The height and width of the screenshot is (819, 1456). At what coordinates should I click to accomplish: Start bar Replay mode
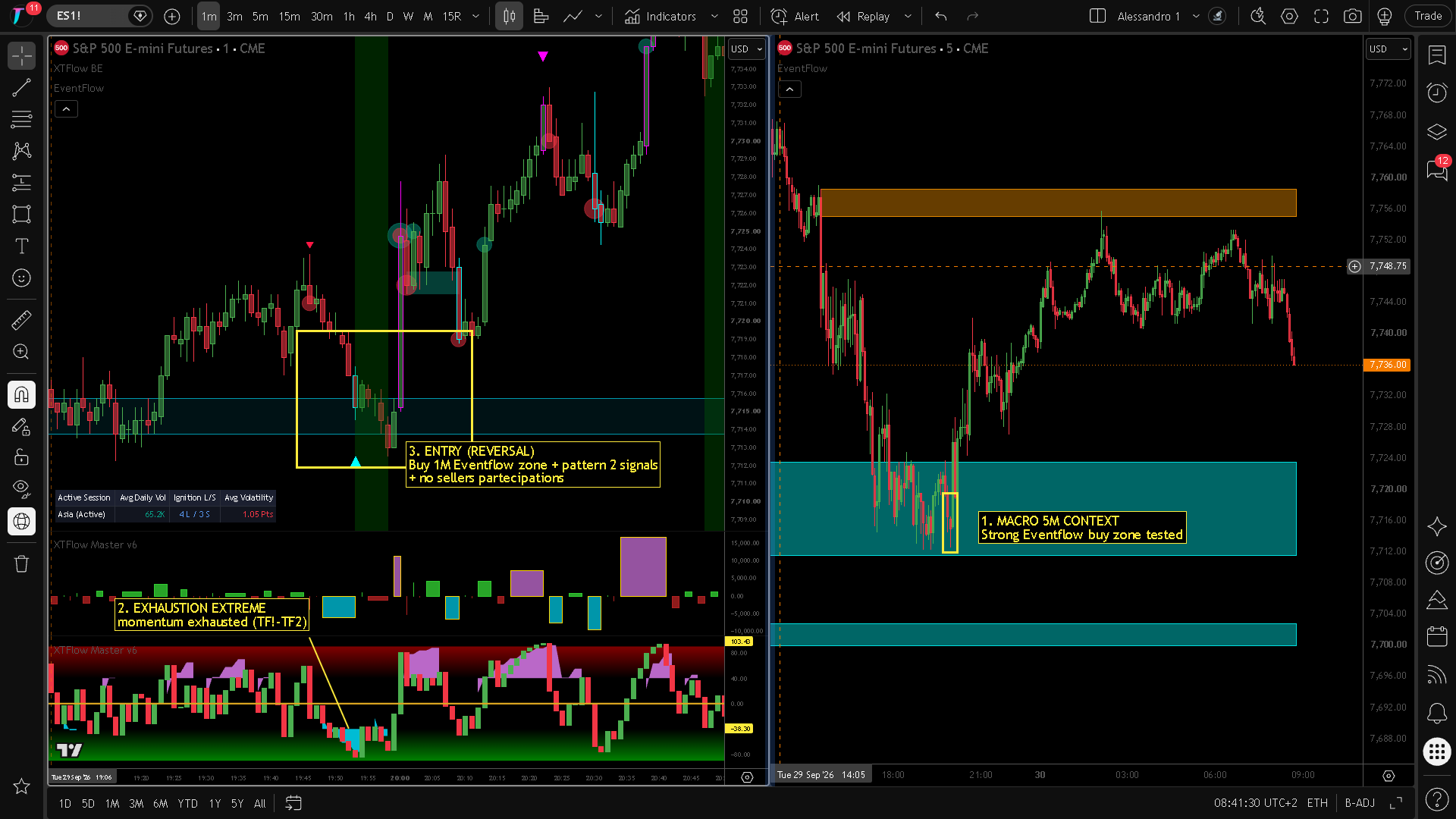pos(863,16)
